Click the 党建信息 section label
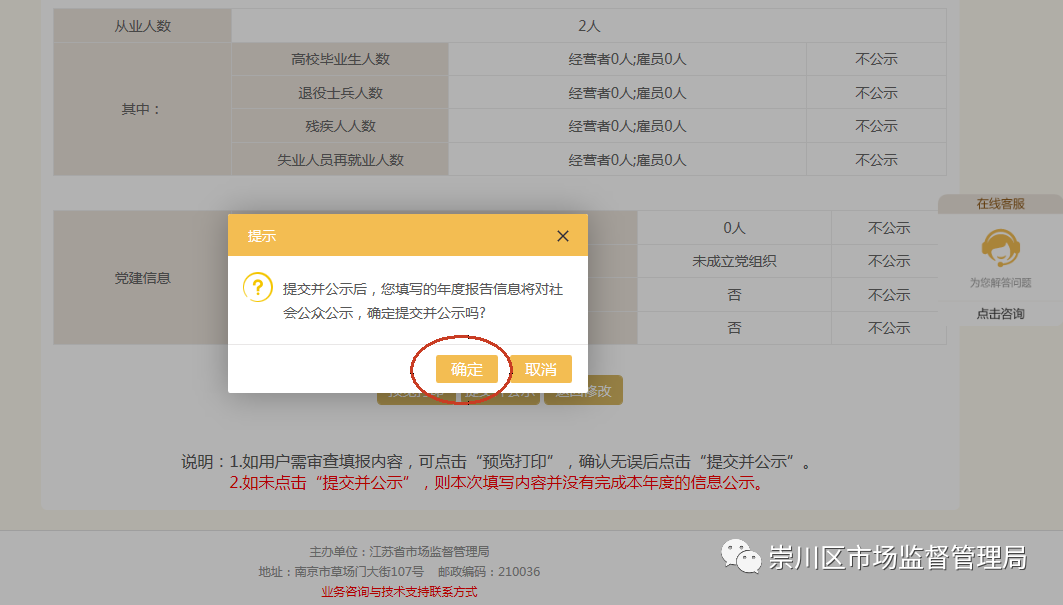The image size is (1063, 605). [142, 278]
